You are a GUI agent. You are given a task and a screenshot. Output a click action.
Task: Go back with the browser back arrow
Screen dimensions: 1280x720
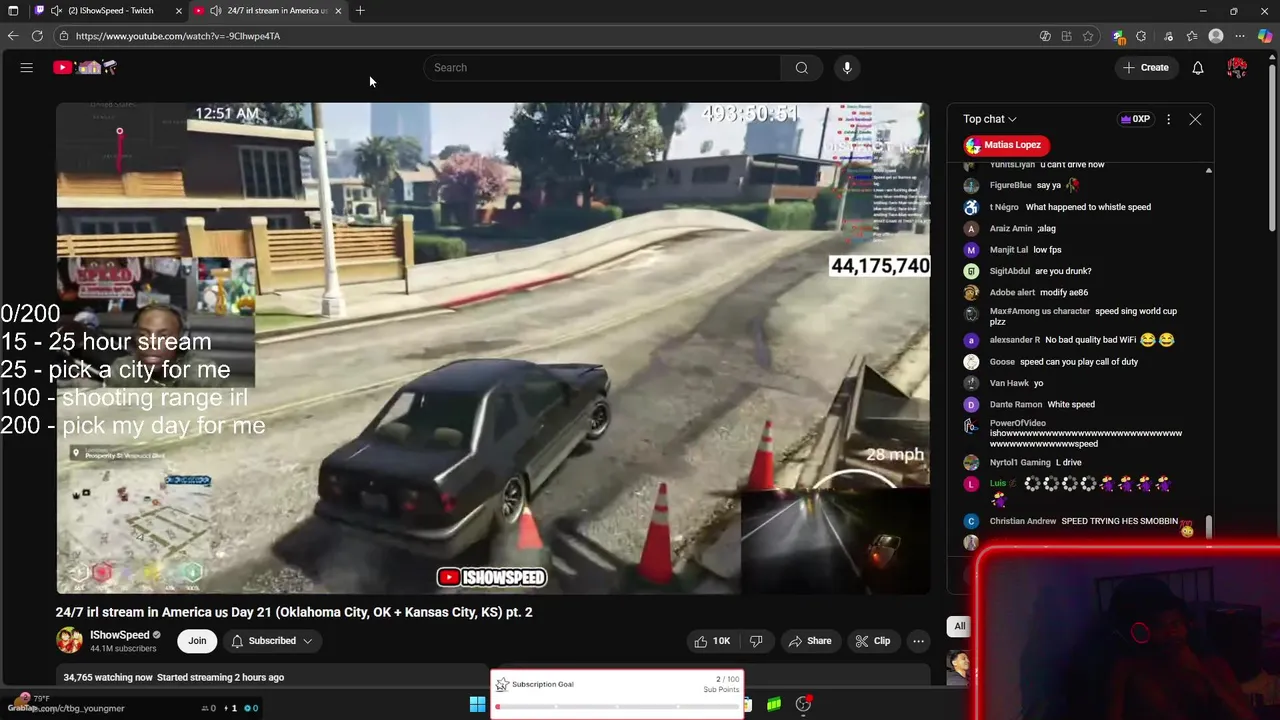13,36
